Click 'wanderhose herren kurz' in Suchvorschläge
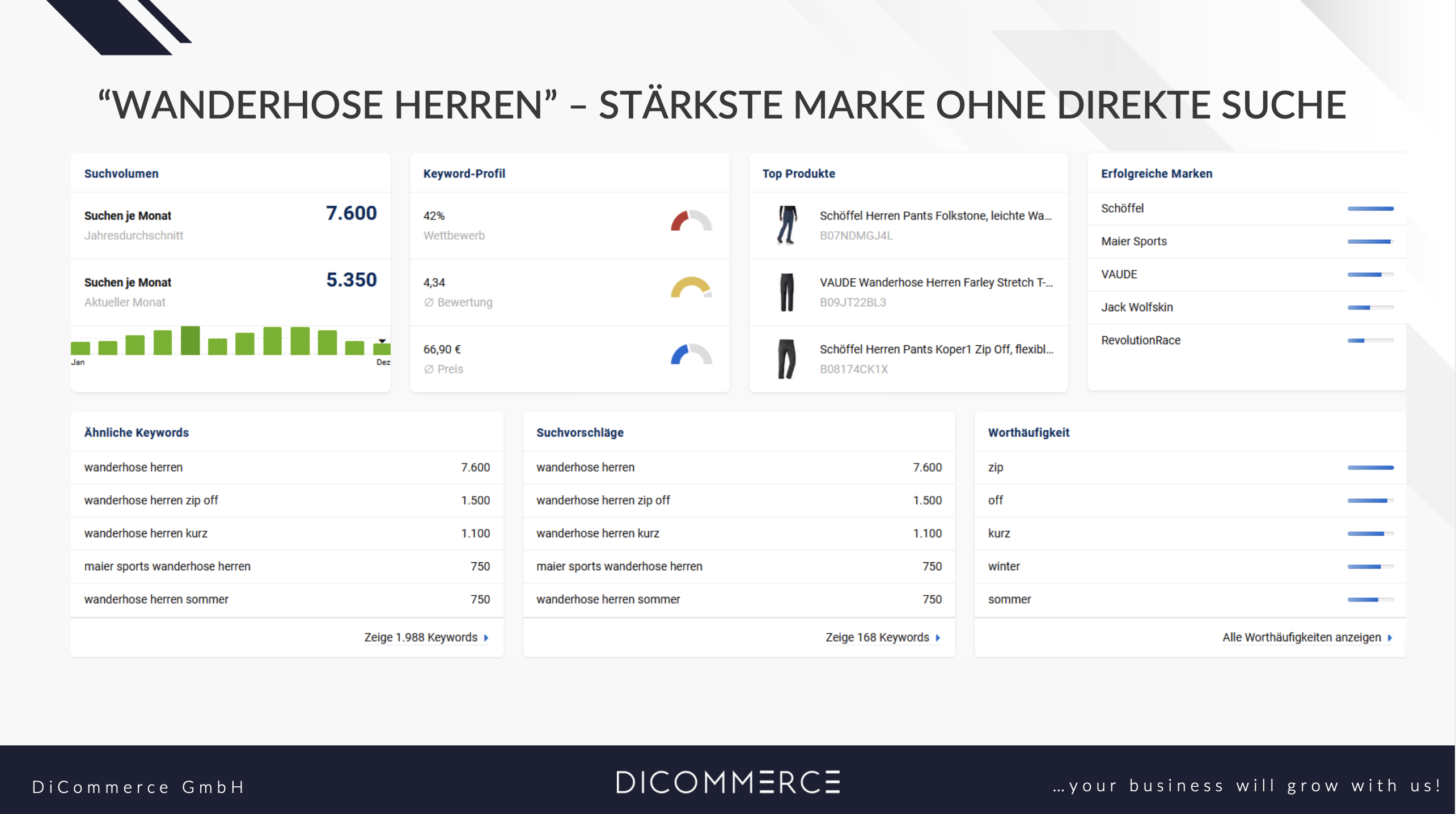The image size is (1456, 814). point(598,533)
